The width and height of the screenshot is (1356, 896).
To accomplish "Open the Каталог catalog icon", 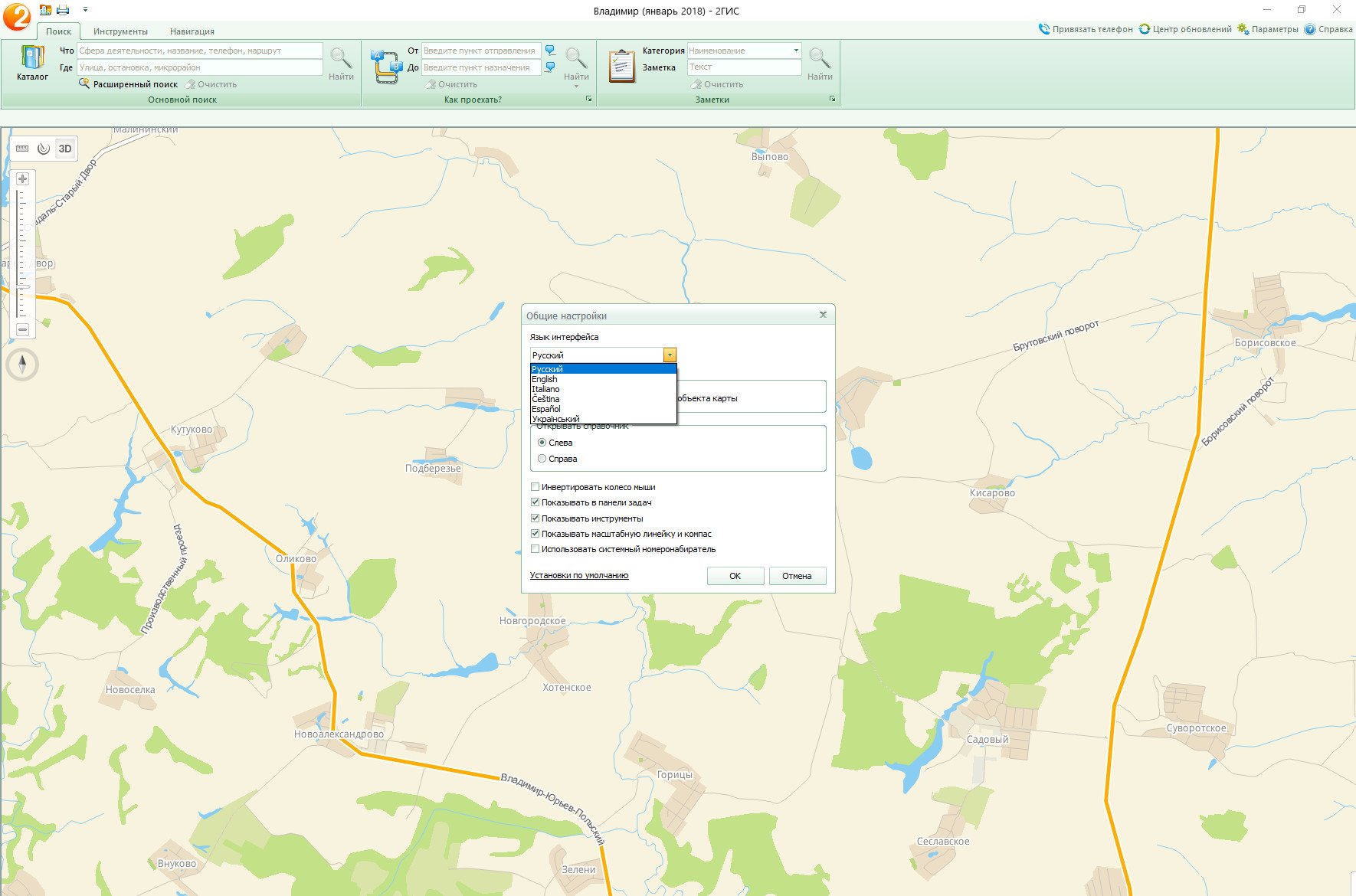I will click(x=32, y=60).
